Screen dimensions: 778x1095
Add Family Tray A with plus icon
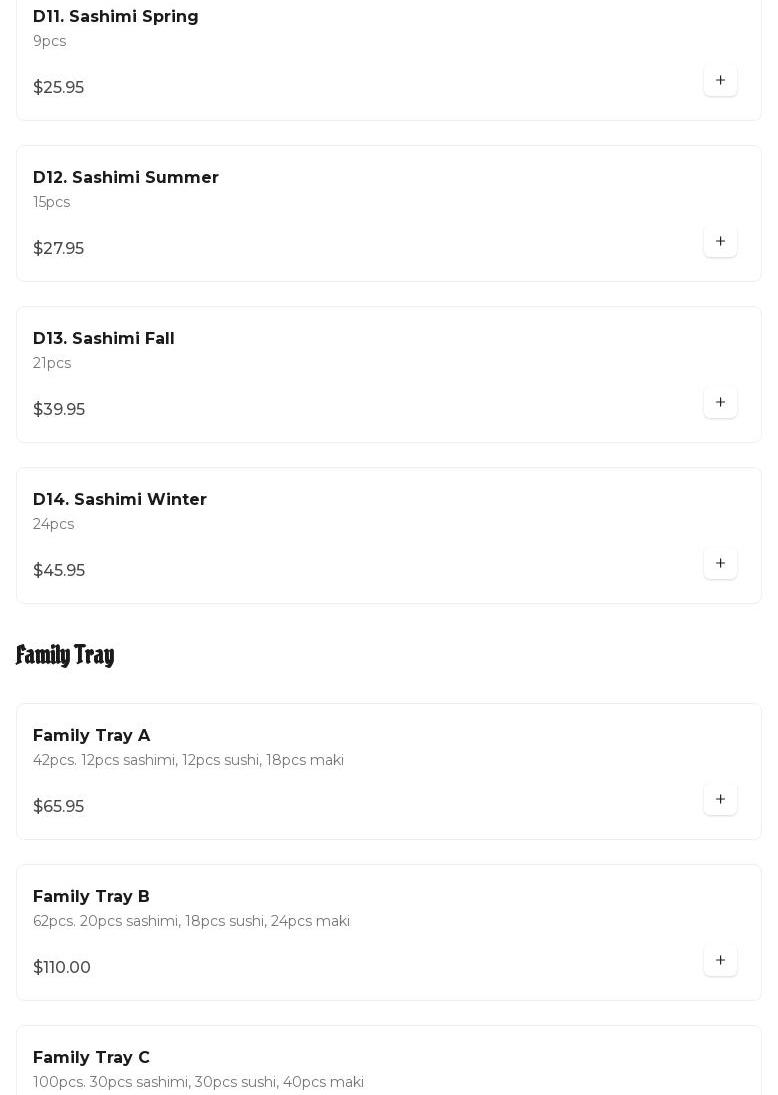coord(720,799)
